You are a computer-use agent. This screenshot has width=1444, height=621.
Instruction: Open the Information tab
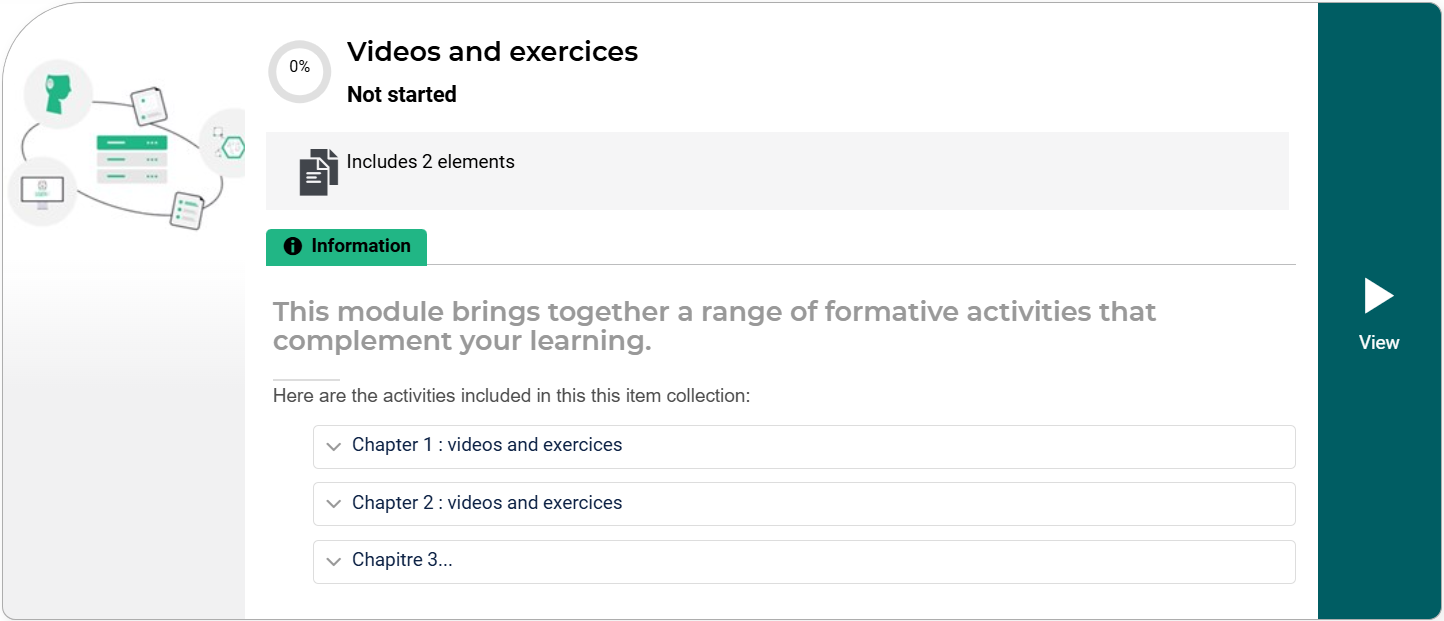point(347,246)
